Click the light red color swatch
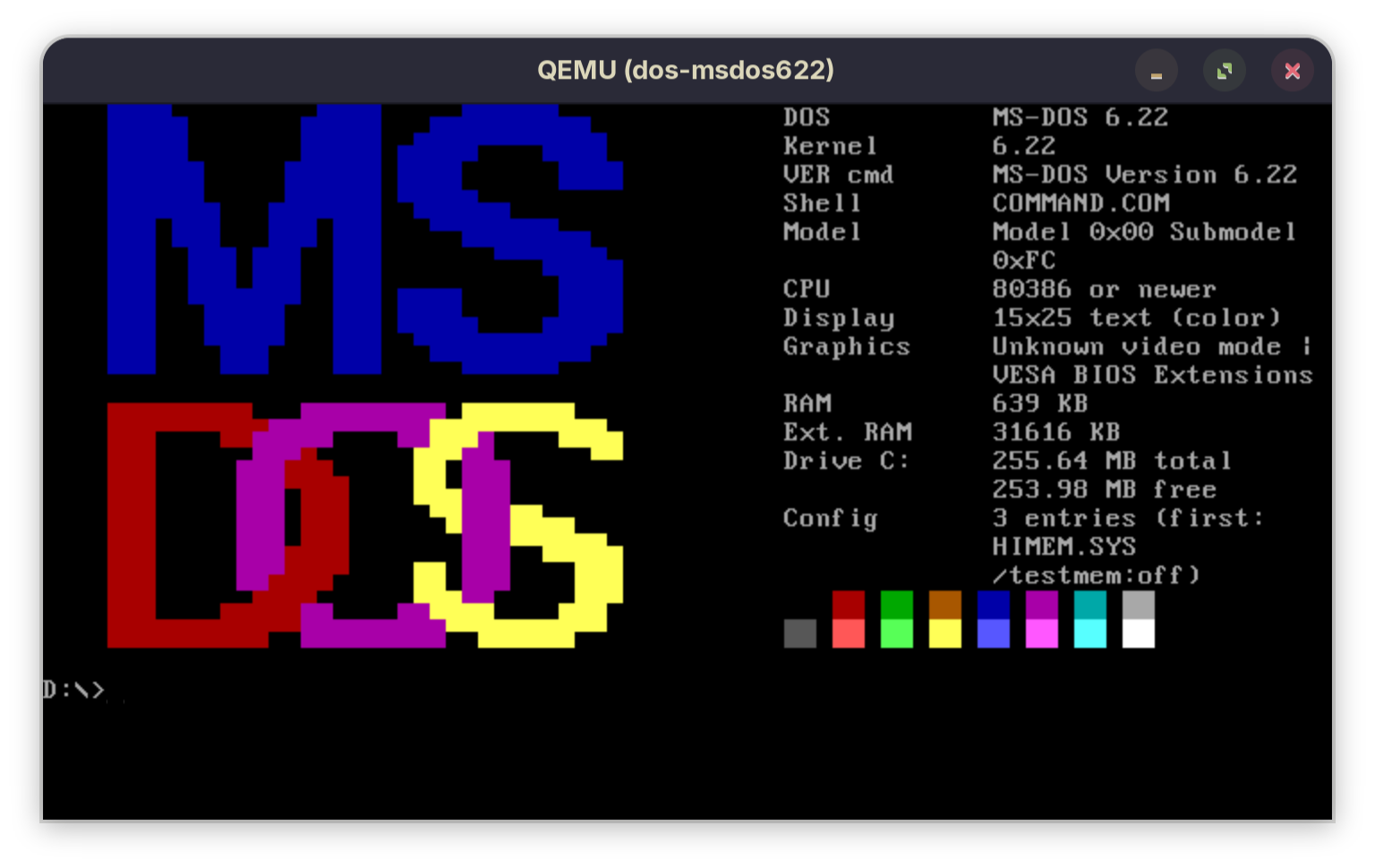The height and width of the screenshot is (868, 1375). pos(848,634)
